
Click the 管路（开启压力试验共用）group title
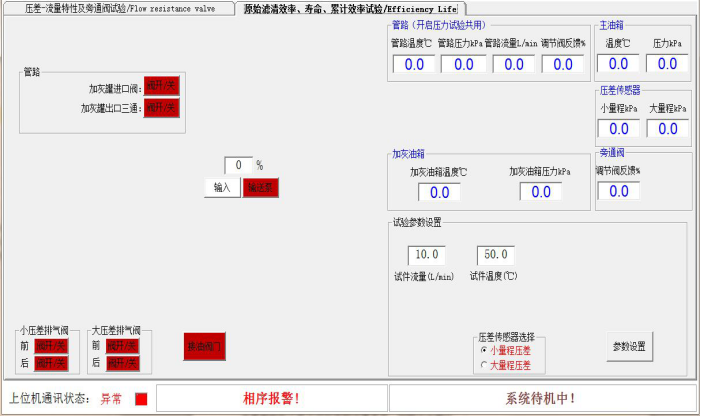tap(439, 25)
